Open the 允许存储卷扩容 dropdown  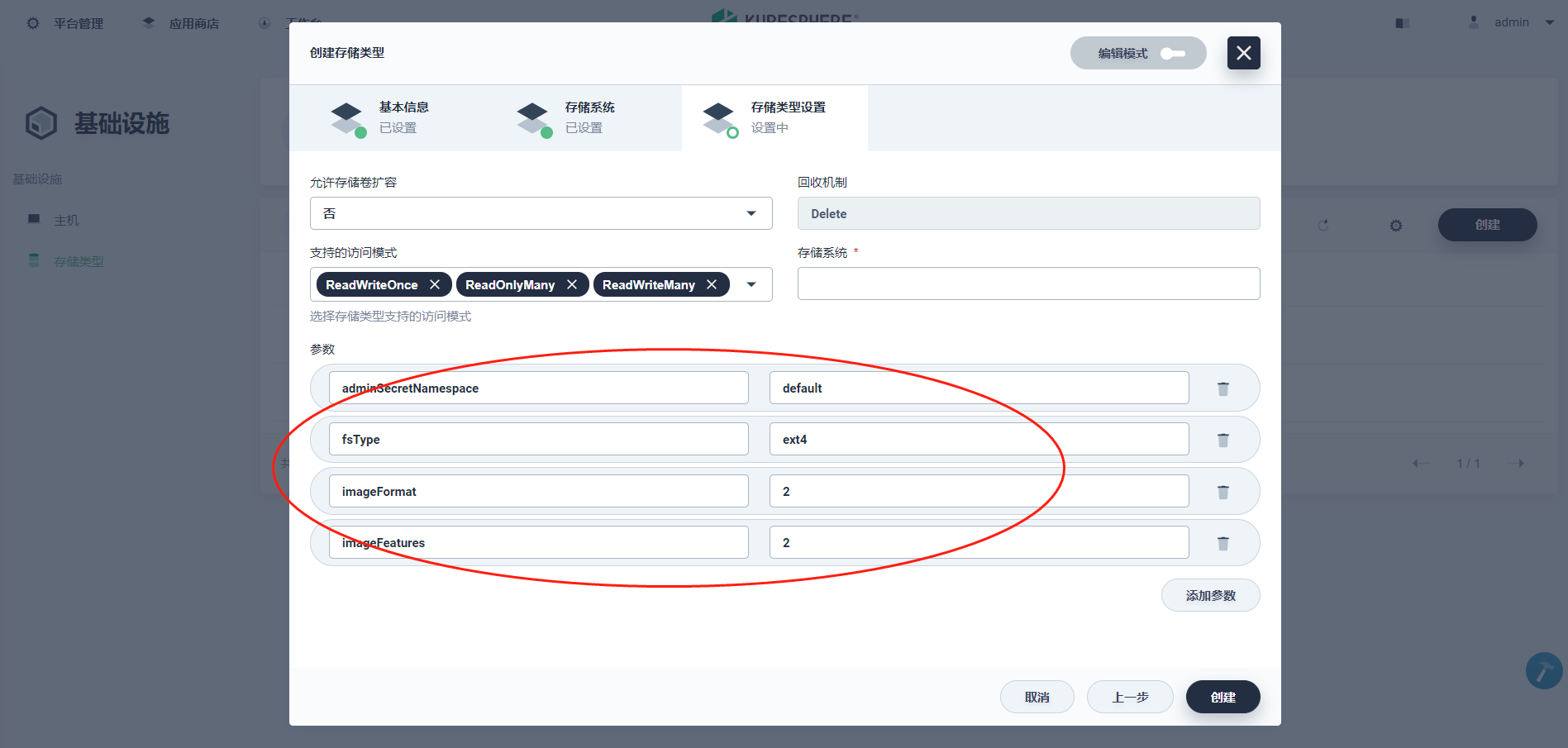point(541,213)
